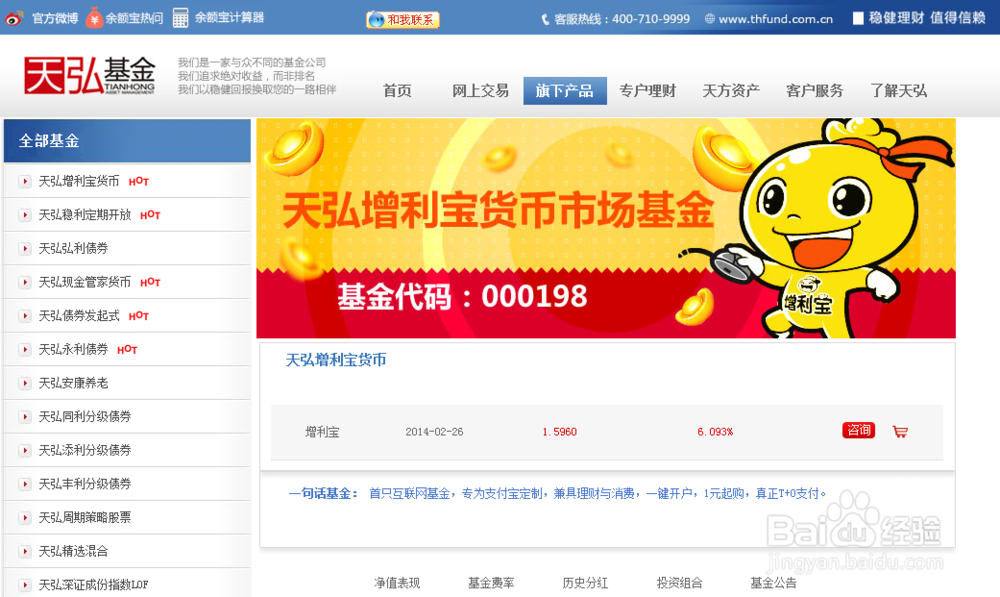Open the 余额宝计算器 link
This screenshot has width=1000, height=597.
(229, 18)
